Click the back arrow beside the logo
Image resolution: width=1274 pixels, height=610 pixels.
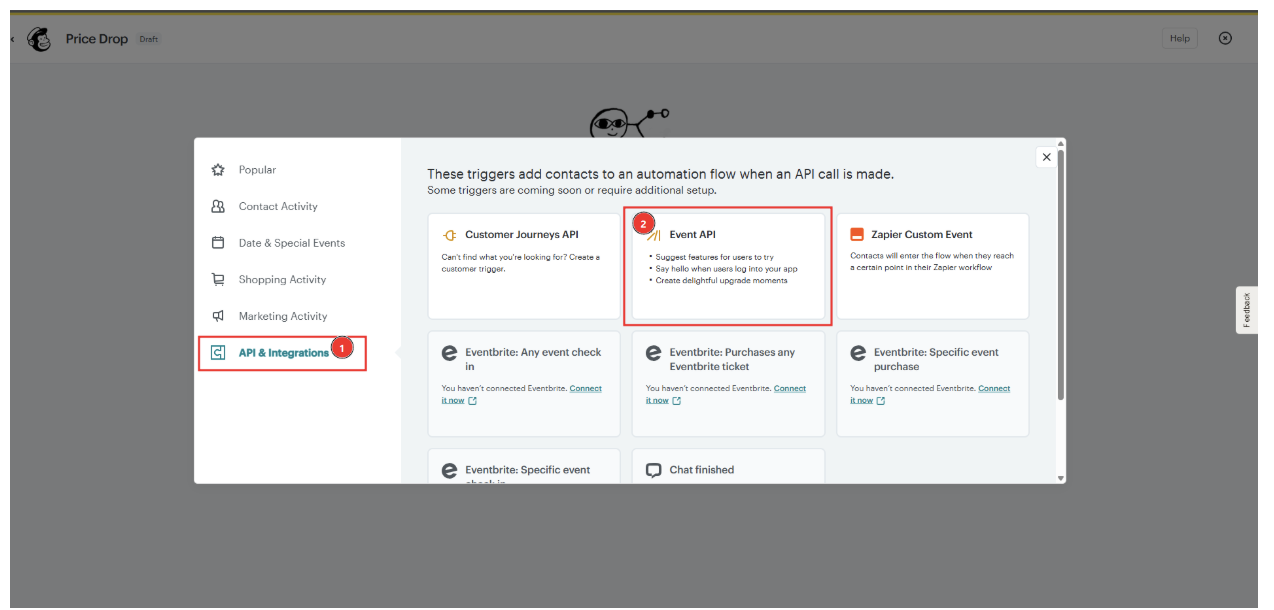(x=12, y=39)
